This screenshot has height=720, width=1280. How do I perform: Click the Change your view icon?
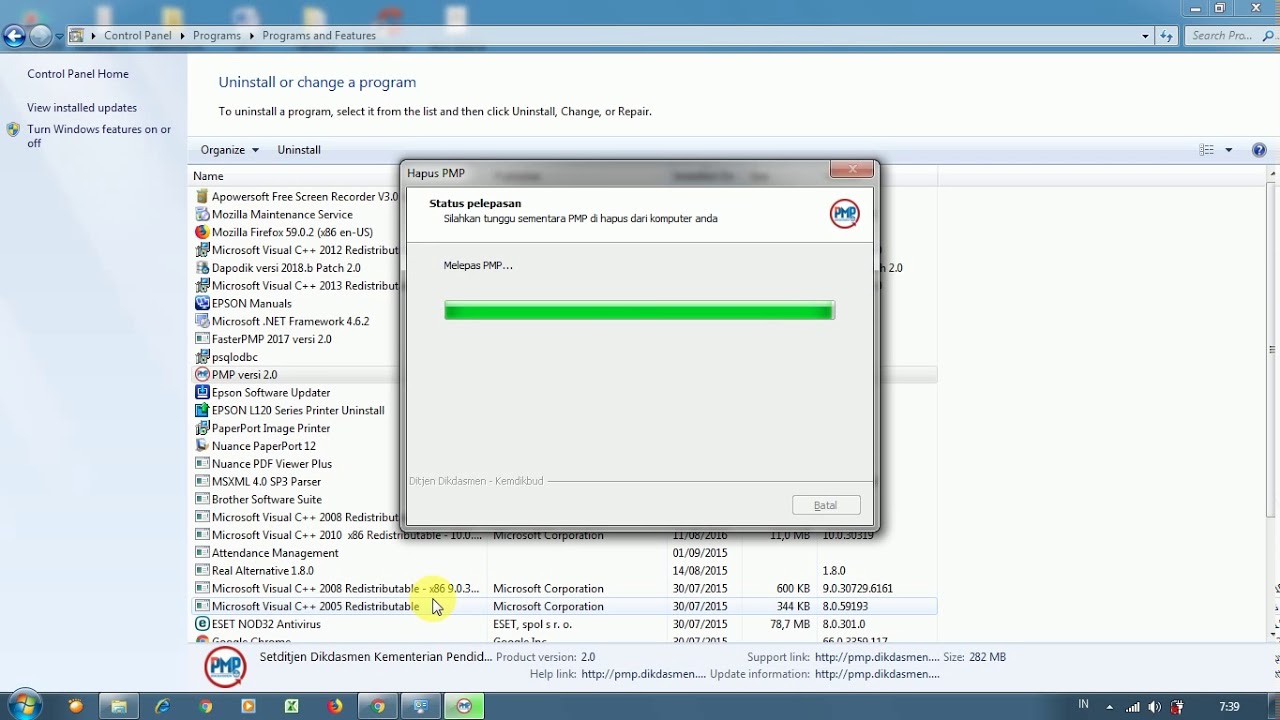point(1207,150)
